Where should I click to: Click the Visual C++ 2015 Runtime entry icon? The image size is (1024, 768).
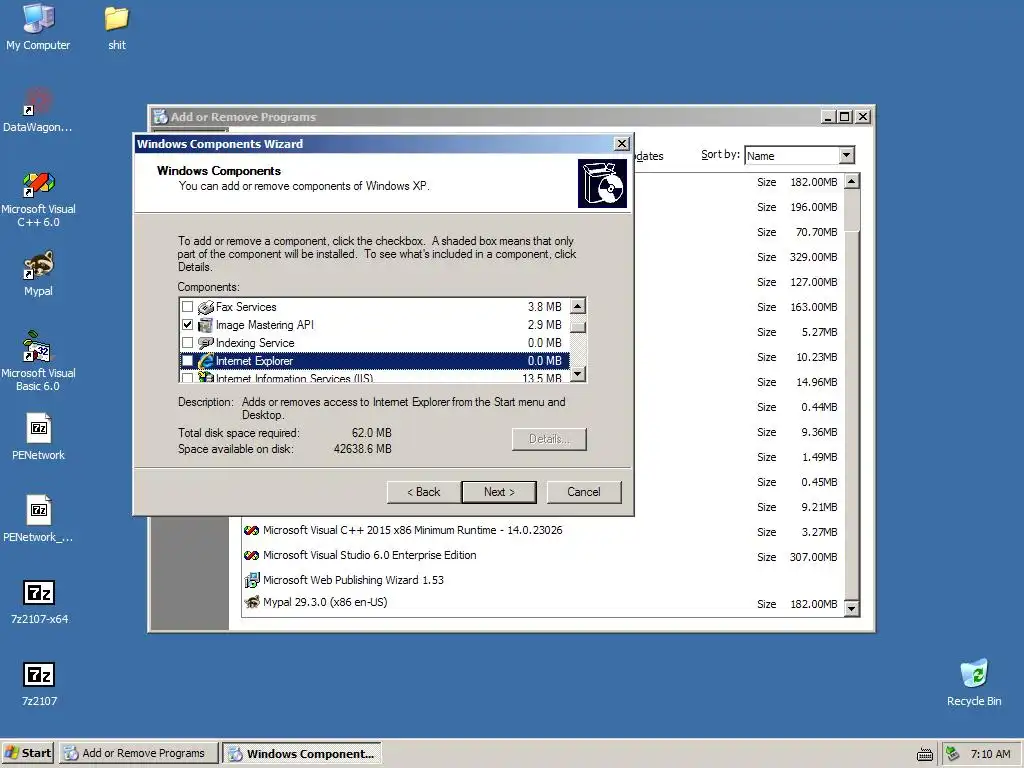pyautogui.click(x=251, y=530)
